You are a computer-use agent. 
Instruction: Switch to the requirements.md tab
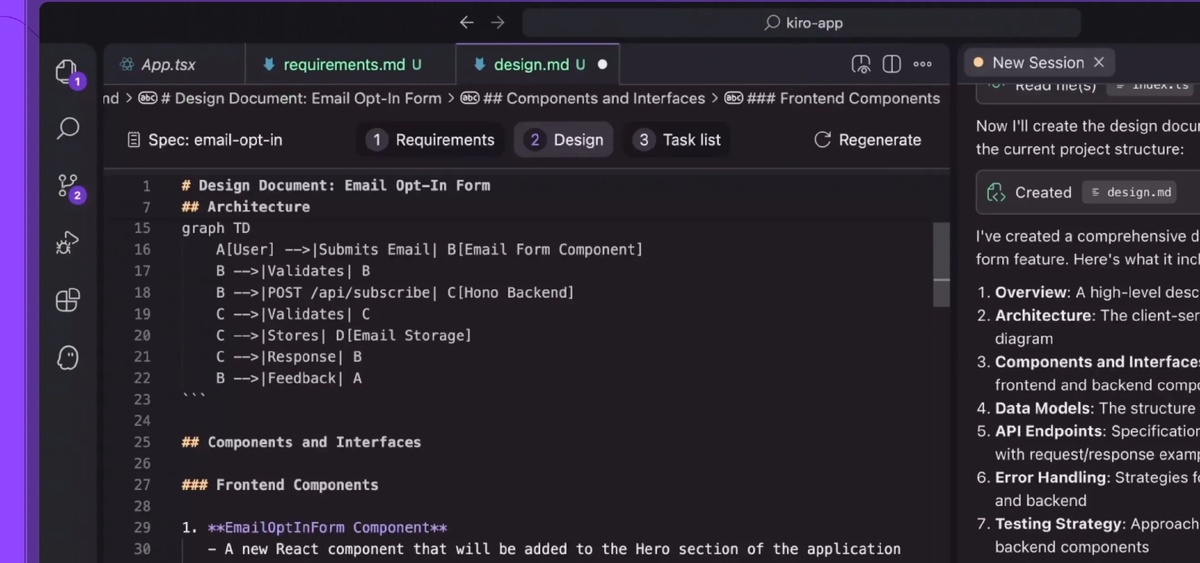[x=350, y=64]
